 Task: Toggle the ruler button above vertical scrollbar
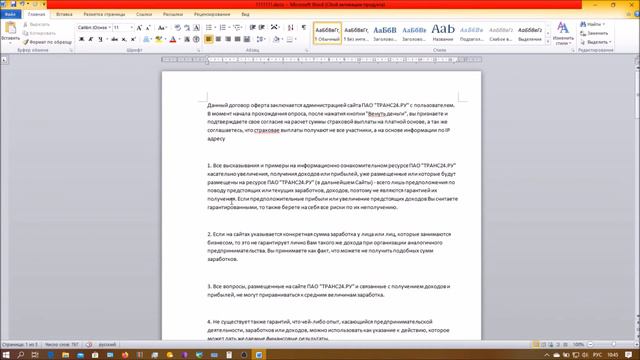coord(637,60)
